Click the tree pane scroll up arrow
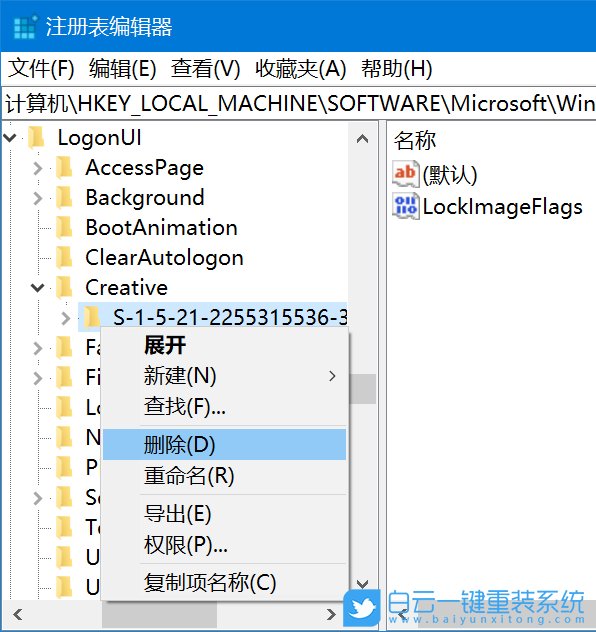This screenshot has width=596, height=632. [x=362, y=139]
